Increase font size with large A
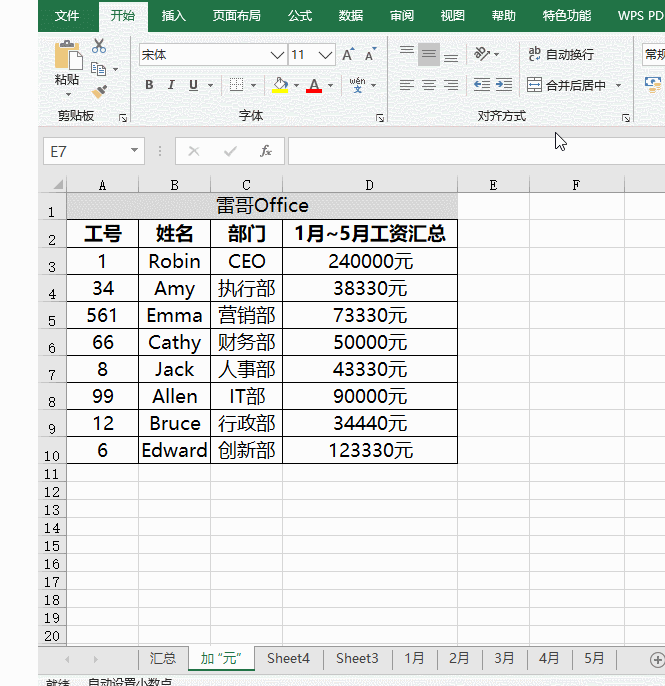The height and width of the screenshot is (686, 665). pyautogui.click(x=348, y=55)
